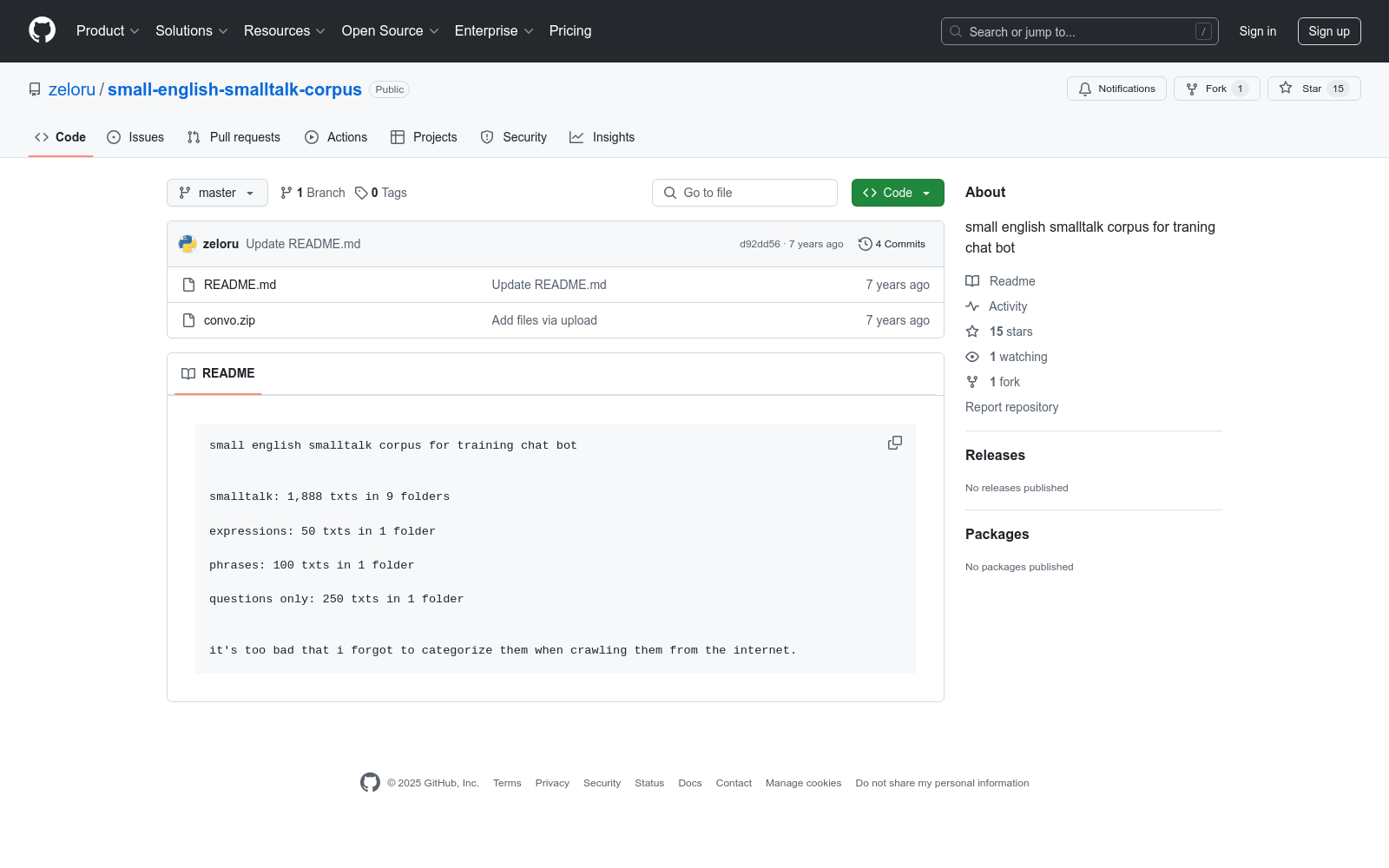Click the tag icon beside 0 Tags
Screen dimensions: 1389x868
[x=361, y=193]
